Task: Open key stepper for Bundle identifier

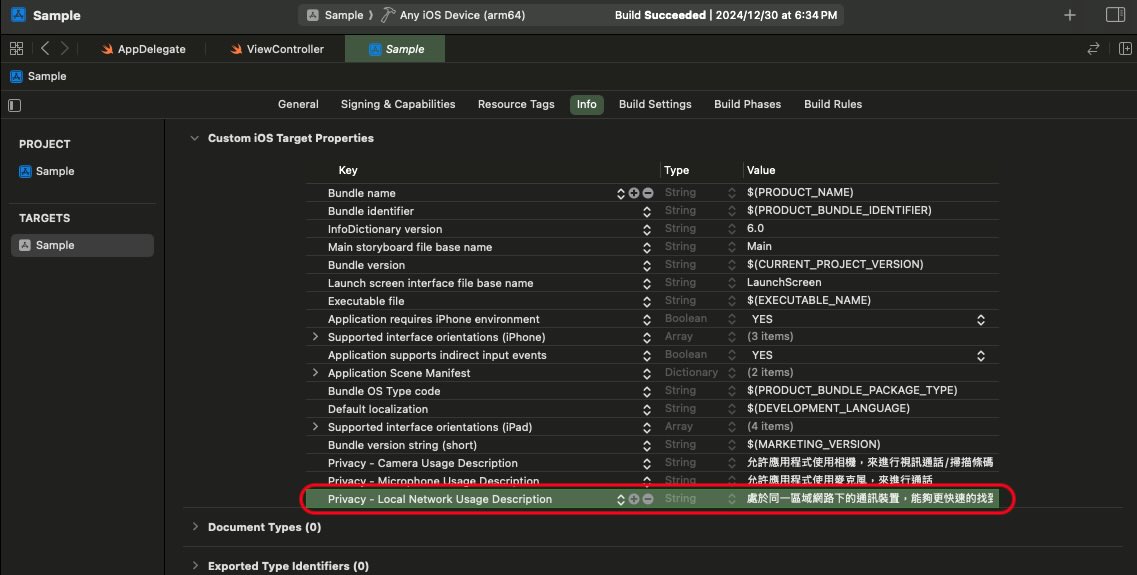Action: [647, 211]
